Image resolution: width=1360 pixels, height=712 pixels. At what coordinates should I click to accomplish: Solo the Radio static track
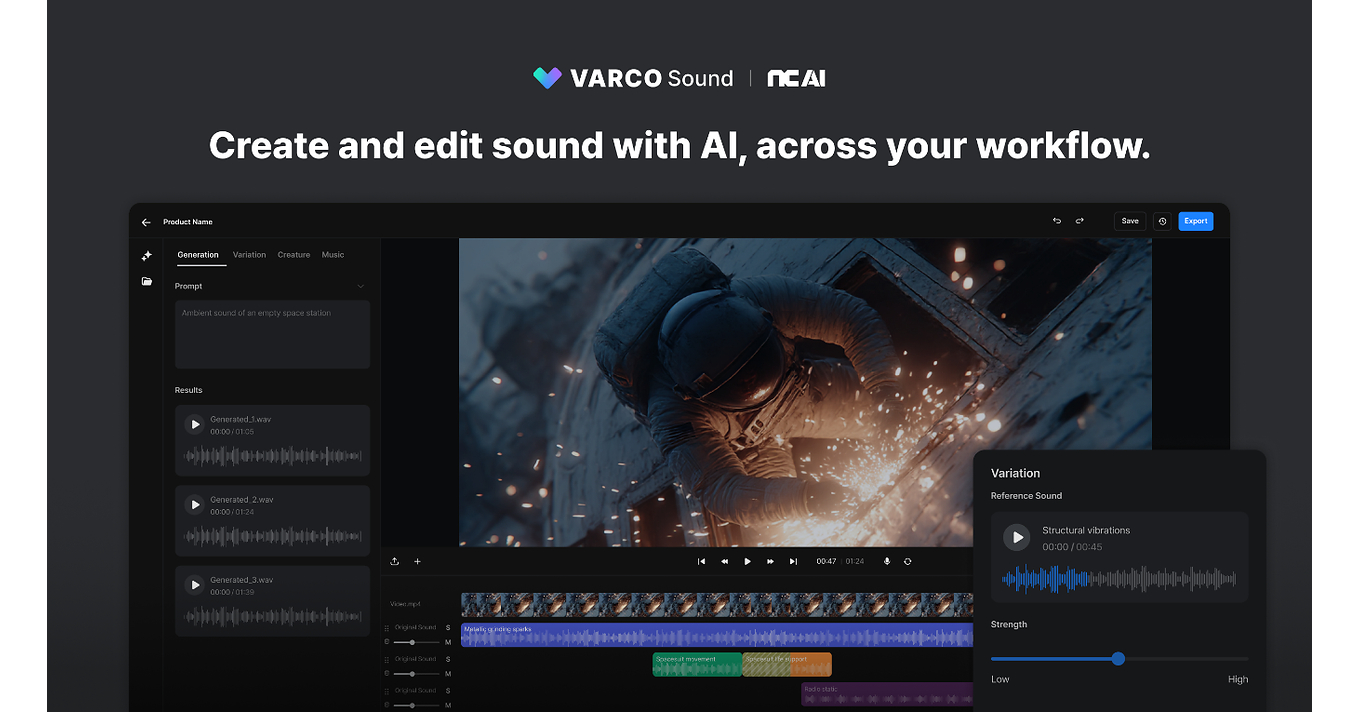pos(448,690)
